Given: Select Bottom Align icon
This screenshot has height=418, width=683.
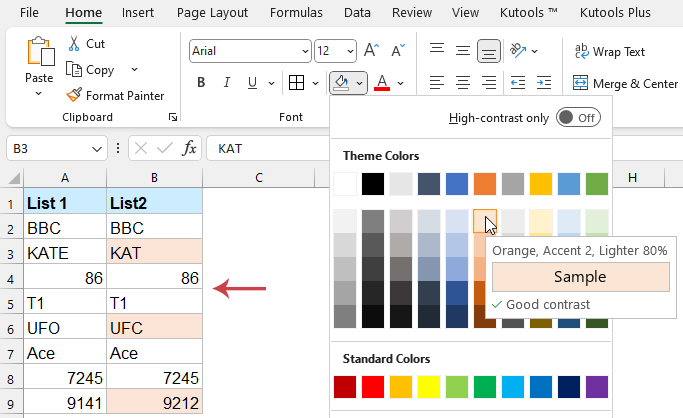Looking at the screenshot, I should click(x=489, y=51).
